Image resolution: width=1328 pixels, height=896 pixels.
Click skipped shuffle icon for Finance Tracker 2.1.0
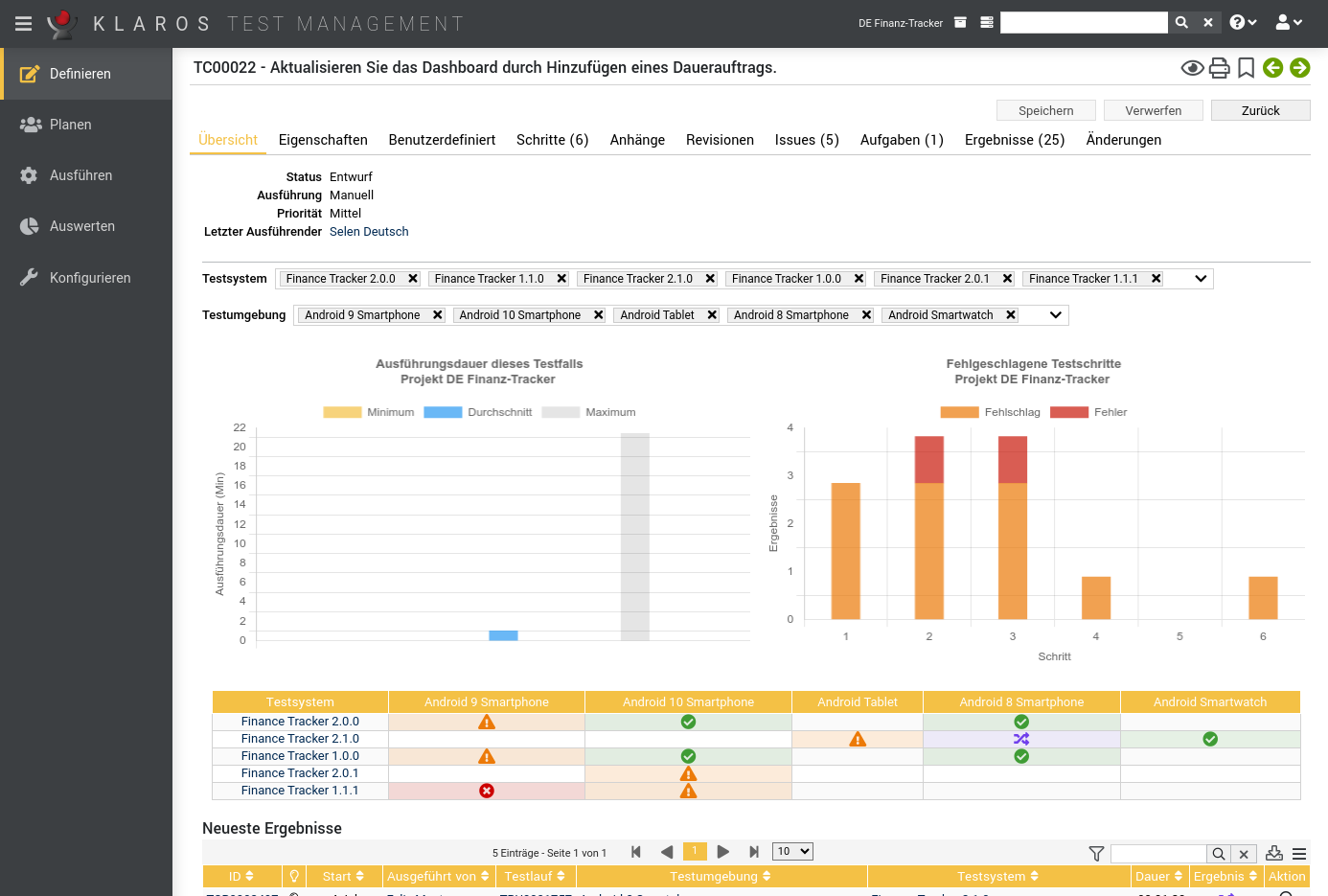click(1021, 739)
